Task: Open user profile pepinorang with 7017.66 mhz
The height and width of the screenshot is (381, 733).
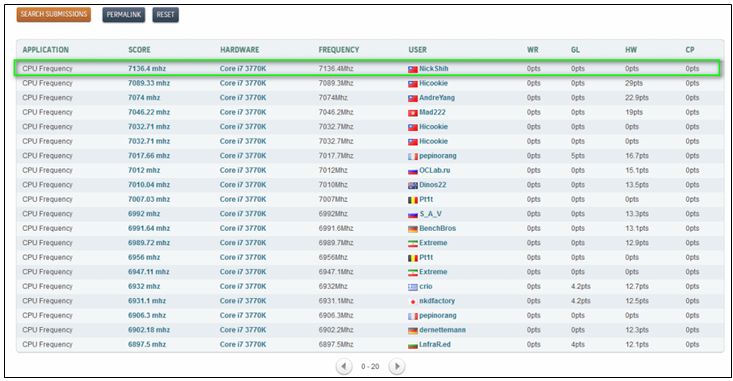Action: [x=438, y=156]
